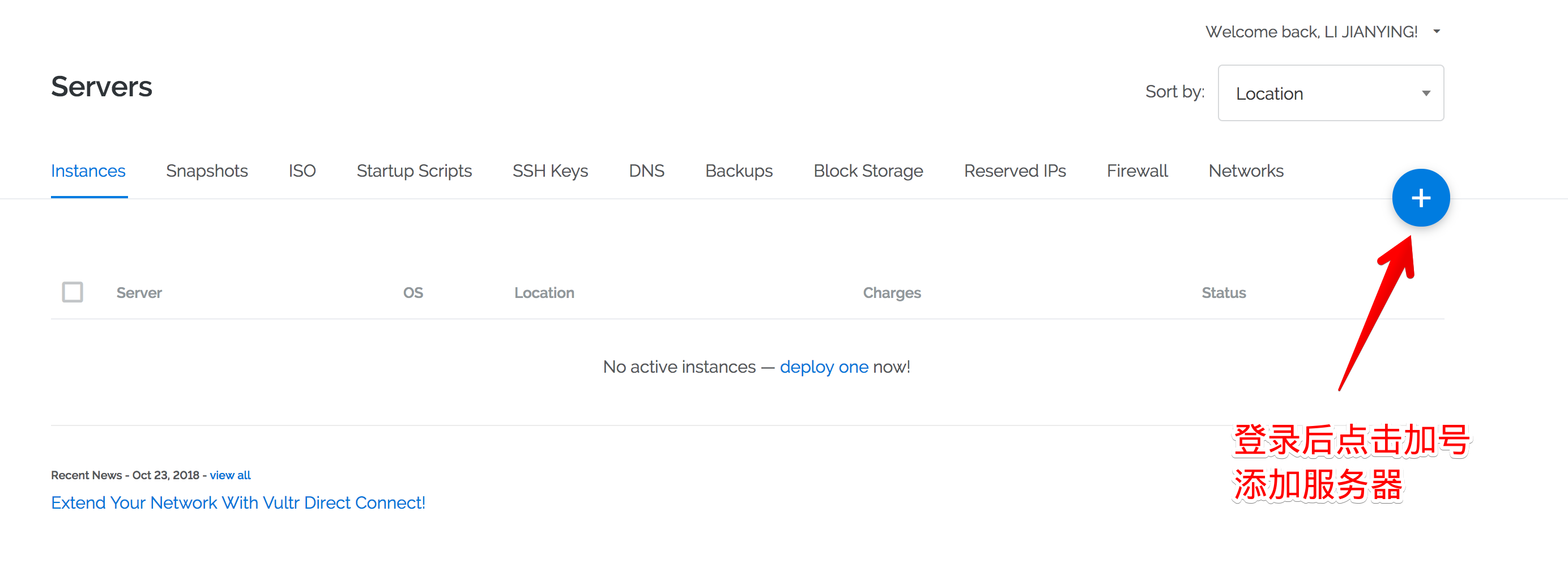Go to the Startup Scripts tab

click(x=414, y=171)
